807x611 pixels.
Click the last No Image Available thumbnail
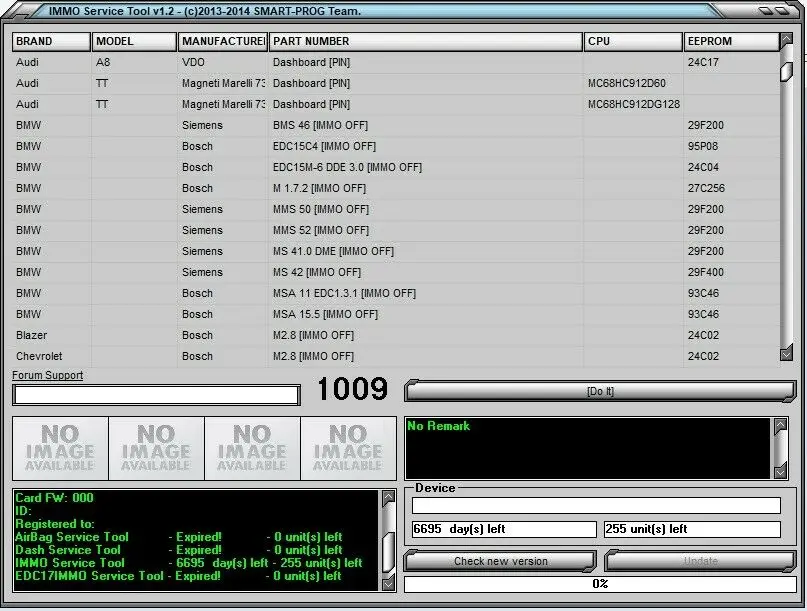point(348,448)
